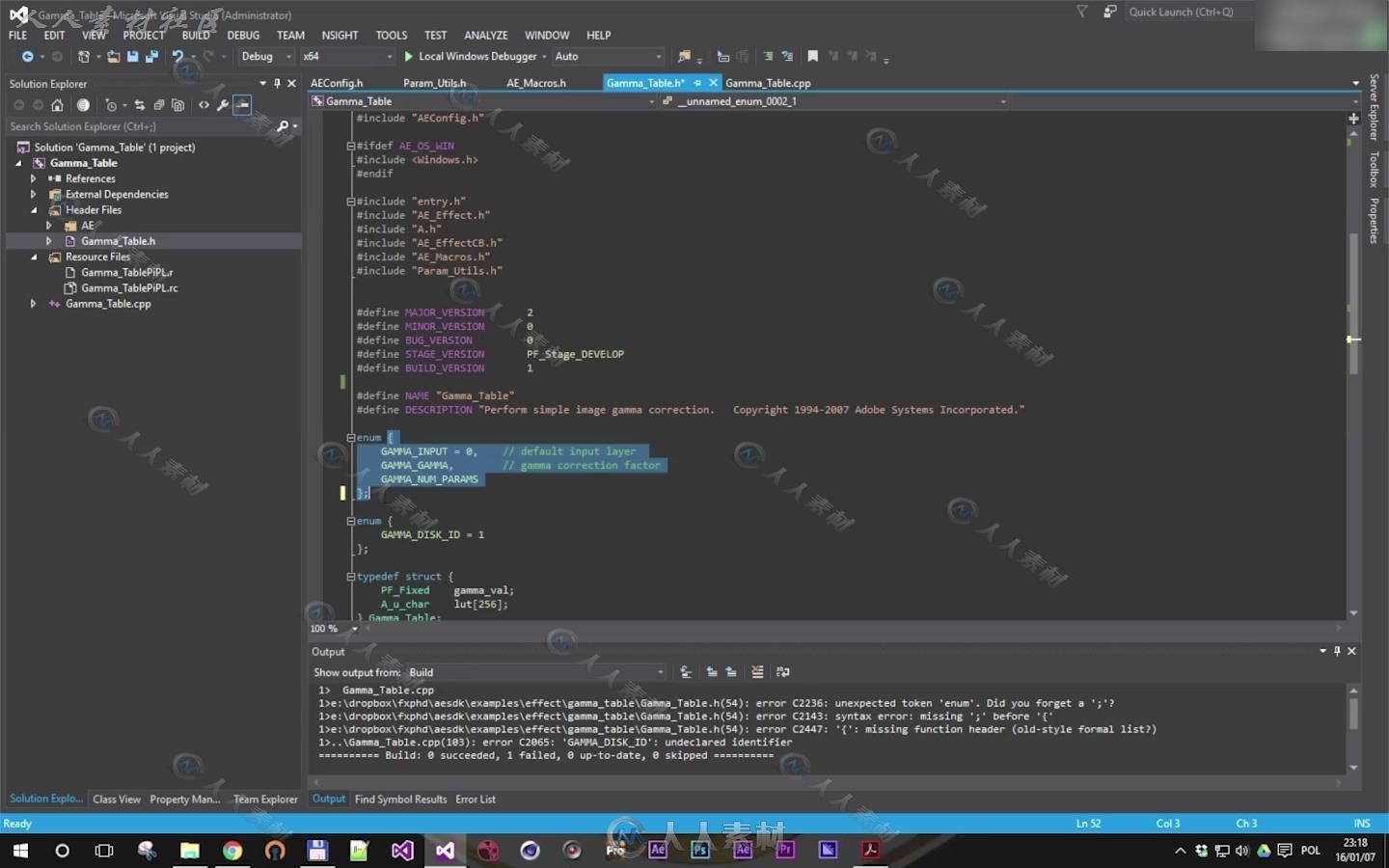Open the ANALYZE menu
Image resolution: width=1389 pixels, height=868 pixels.
point(486,35)
